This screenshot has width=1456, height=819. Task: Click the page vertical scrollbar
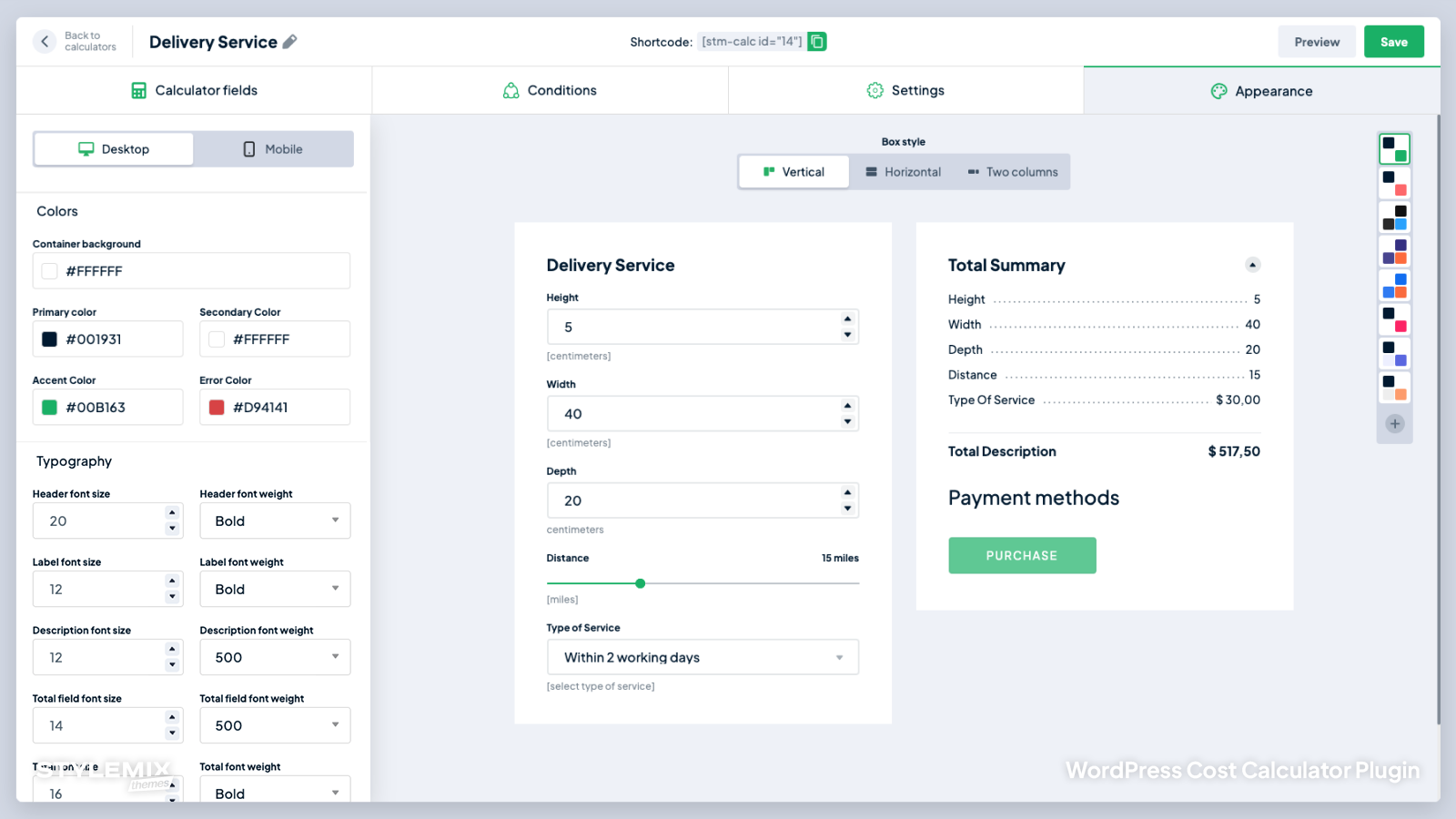pos(1439,419)
